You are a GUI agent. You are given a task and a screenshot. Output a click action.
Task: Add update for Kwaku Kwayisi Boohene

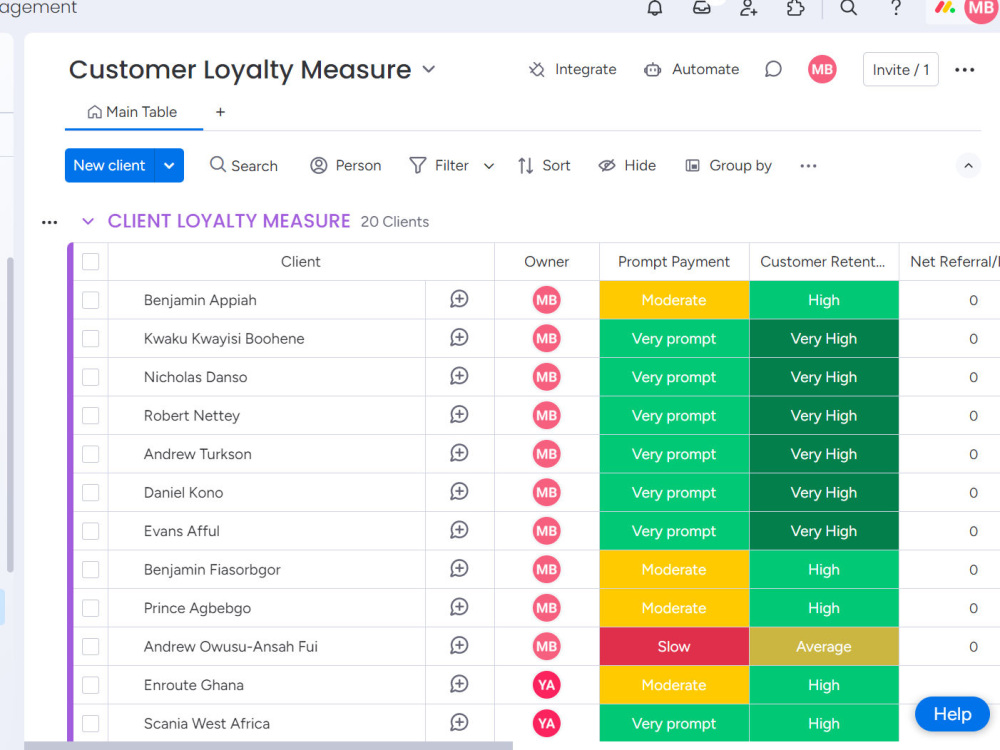[459, 337]
